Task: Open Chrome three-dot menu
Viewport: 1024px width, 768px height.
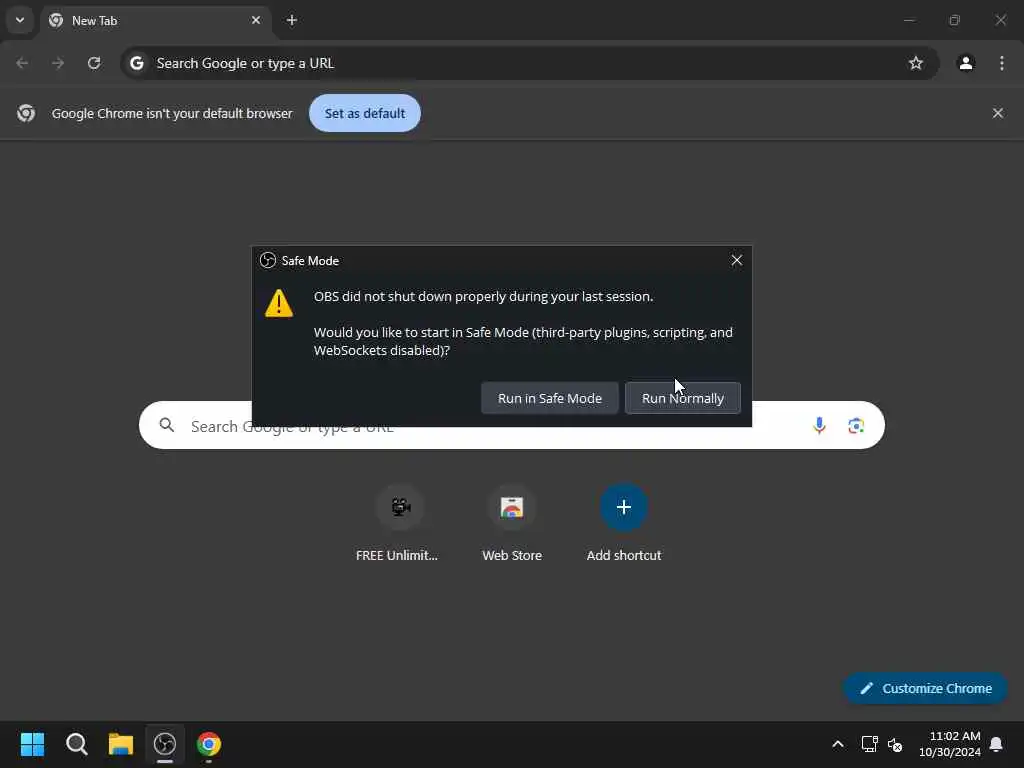Action: [x=1002, y=63]
